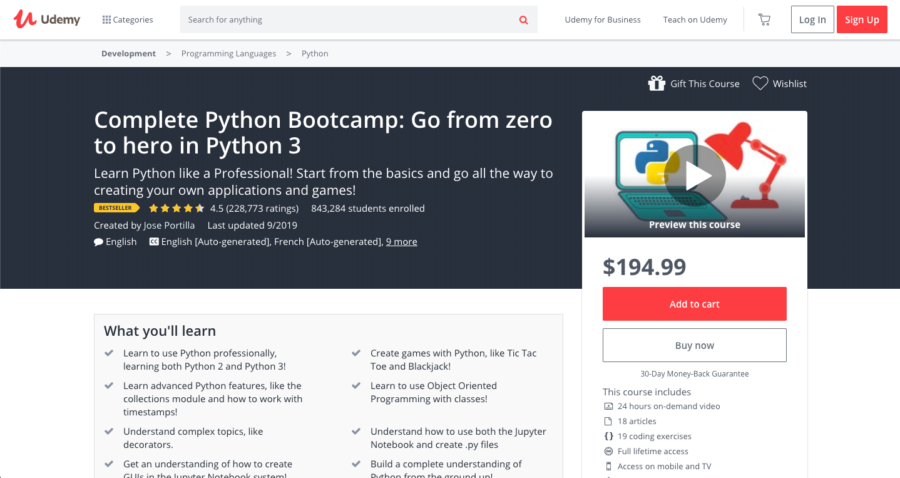Screen dimensions: 900x478
Task: Open instructor Jose Portilla link
Action: coord(169,226)
